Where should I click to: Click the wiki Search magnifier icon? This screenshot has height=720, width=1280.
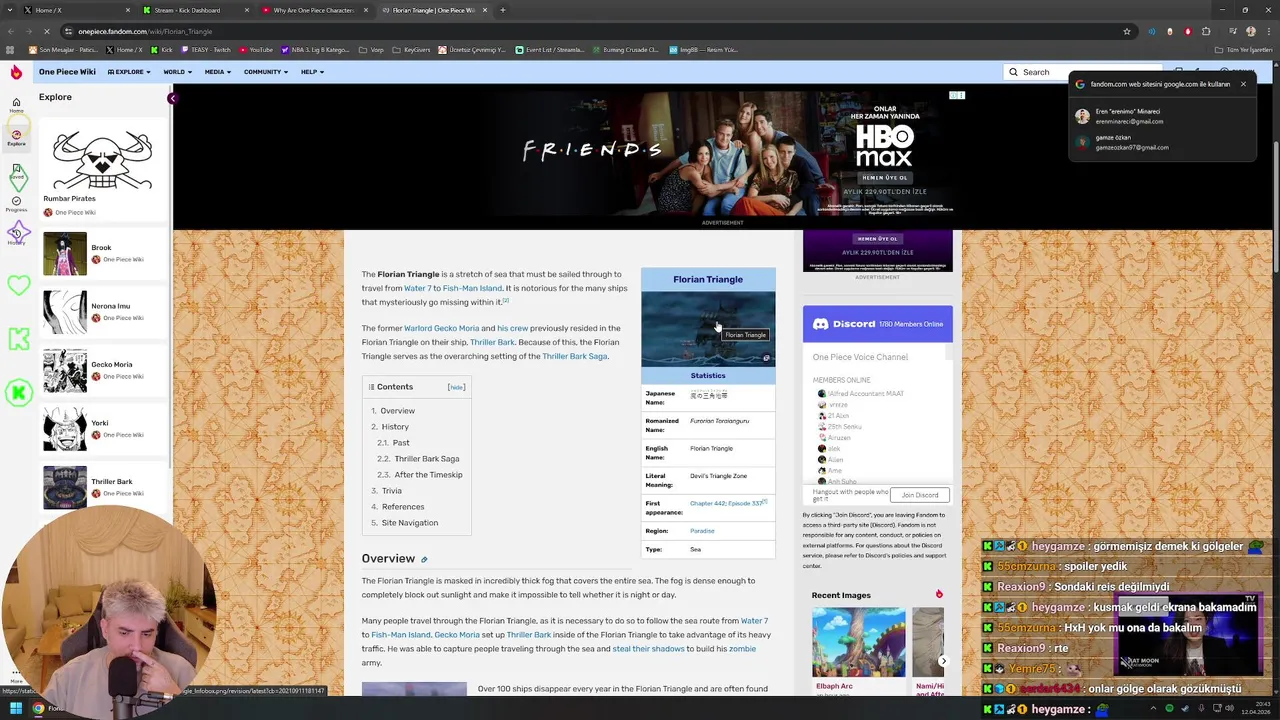coord(1013,72)
